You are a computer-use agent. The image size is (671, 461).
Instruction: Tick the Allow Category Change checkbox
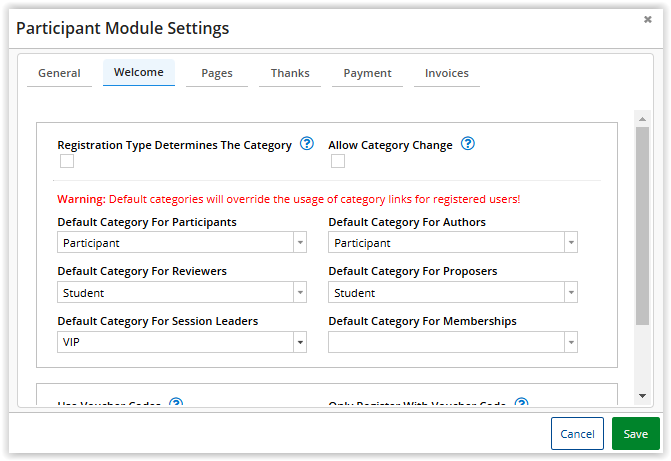point(338,161)
